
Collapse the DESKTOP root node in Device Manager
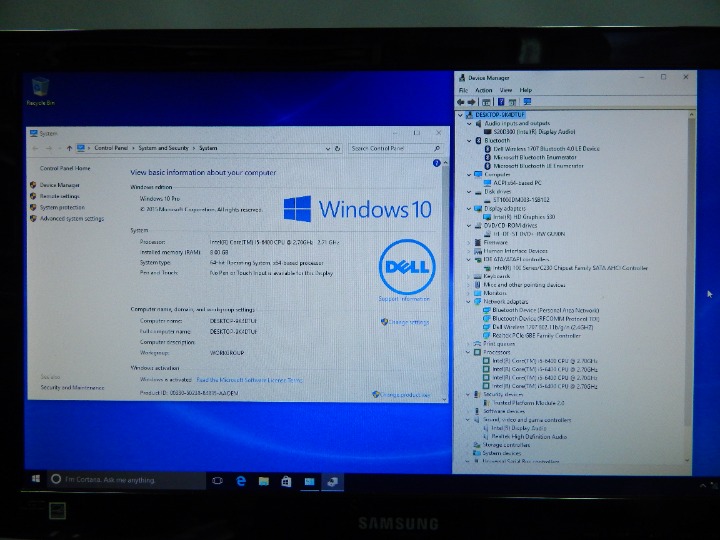(460, 115)
